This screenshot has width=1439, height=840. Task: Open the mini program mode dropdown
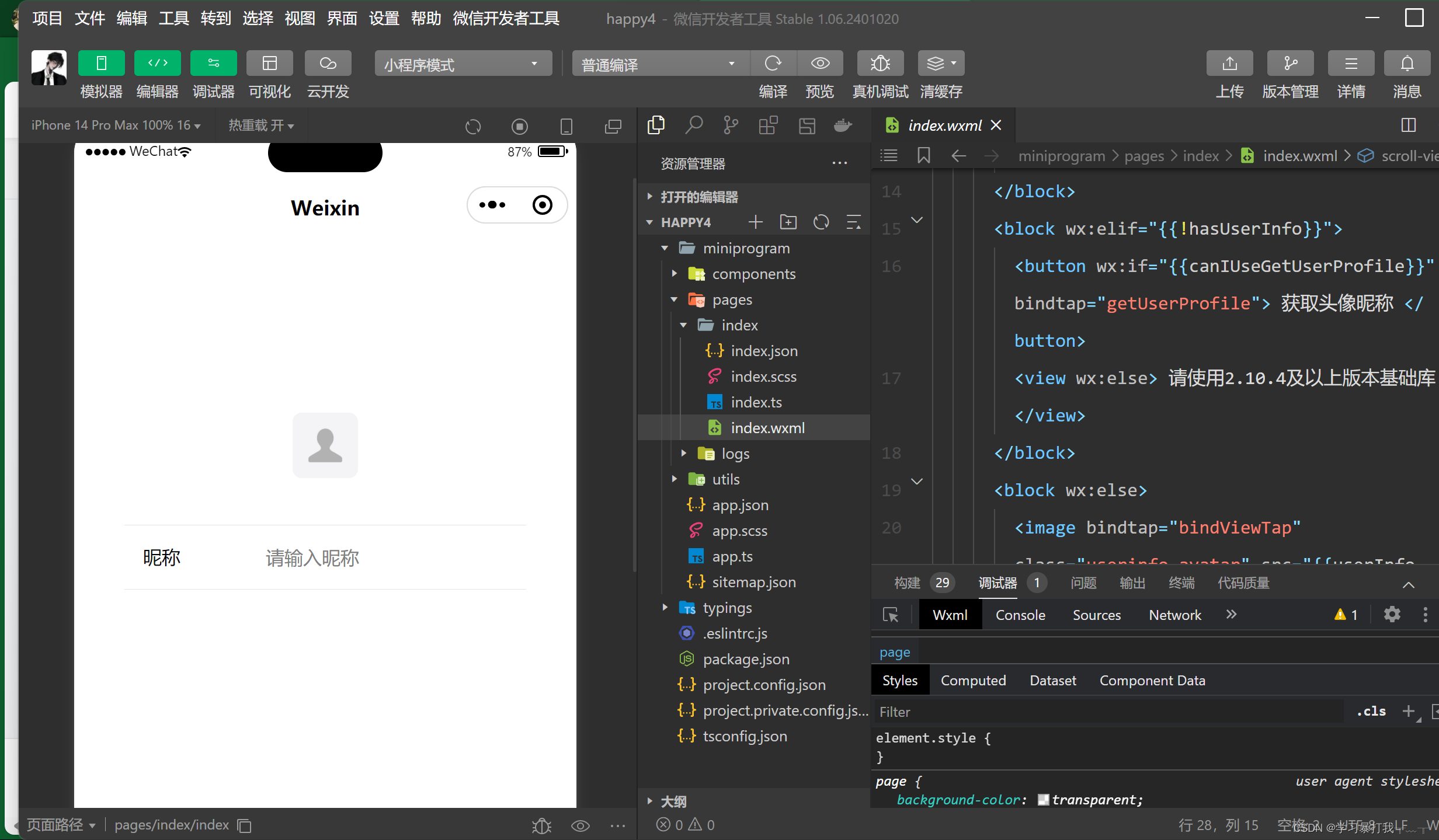[x=463, y=64]
